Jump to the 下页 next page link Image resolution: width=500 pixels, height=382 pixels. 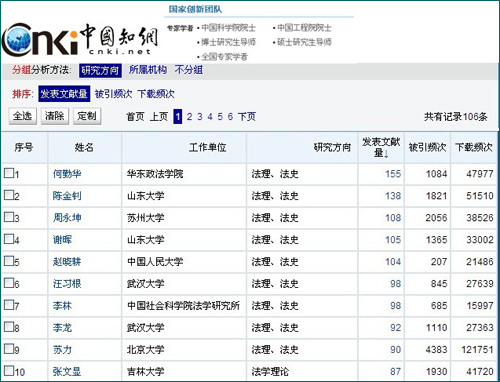coord(247,117)
